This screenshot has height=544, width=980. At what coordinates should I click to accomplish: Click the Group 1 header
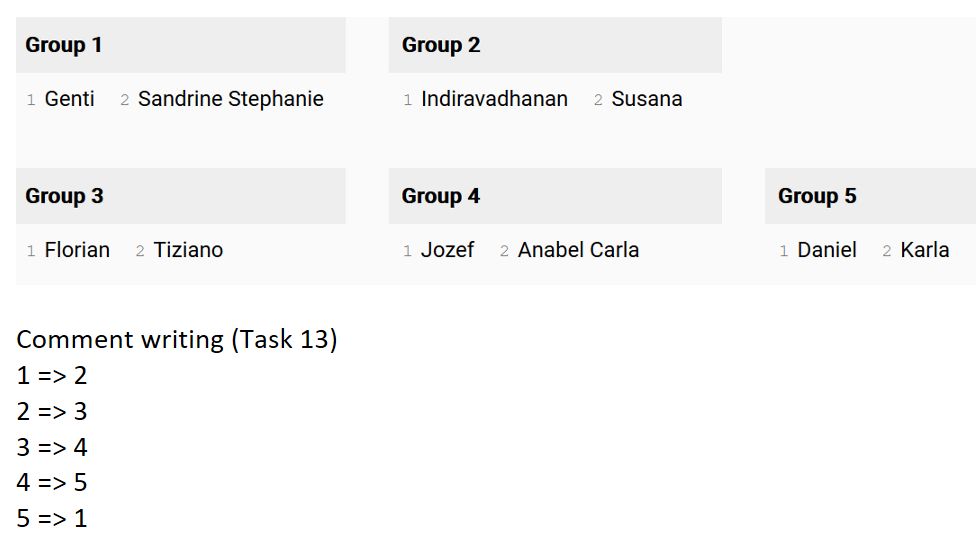click(64, 45)
